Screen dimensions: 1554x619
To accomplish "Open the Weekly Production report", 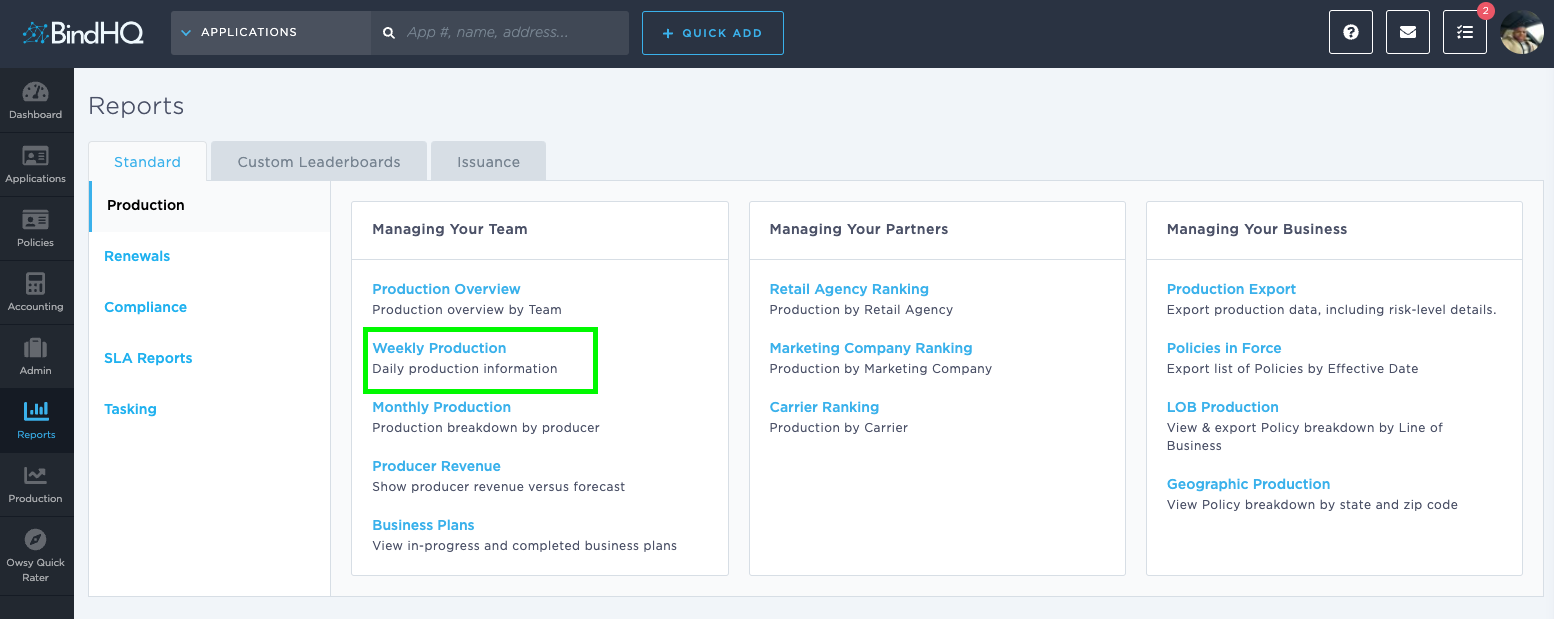I will click(x=439, y=348).
